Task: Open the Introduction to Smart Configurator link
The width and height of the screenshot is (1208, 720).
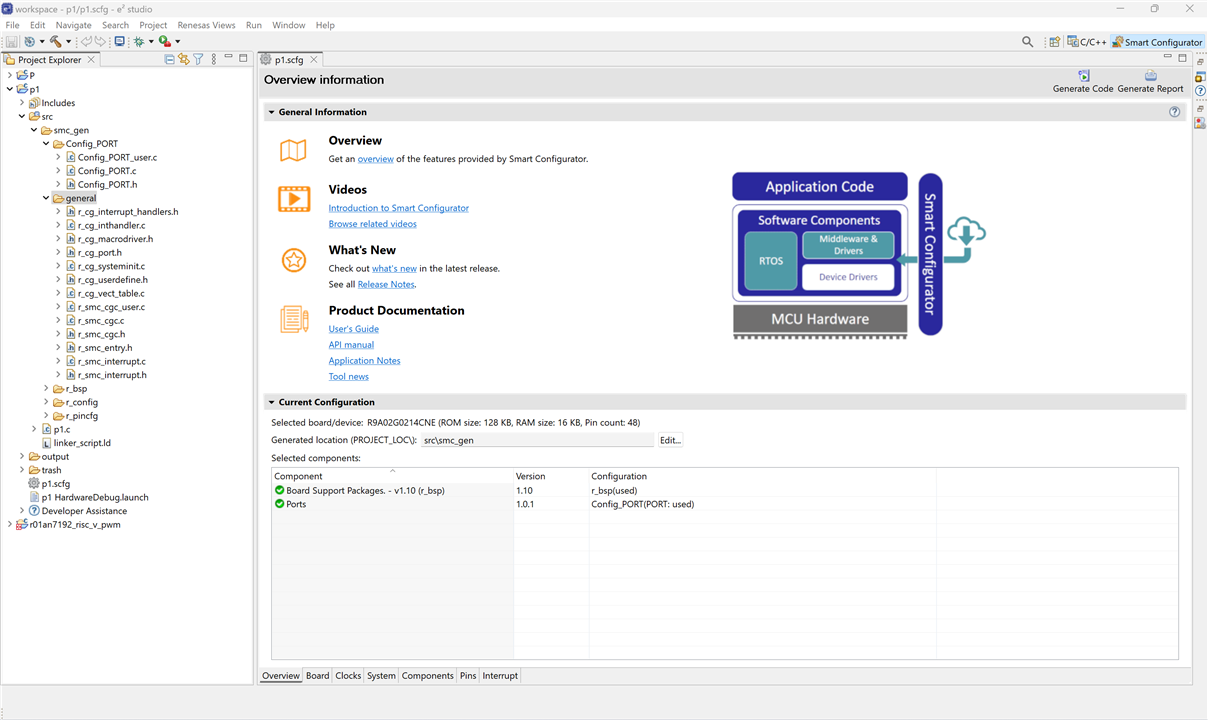Action: (398, 208)
